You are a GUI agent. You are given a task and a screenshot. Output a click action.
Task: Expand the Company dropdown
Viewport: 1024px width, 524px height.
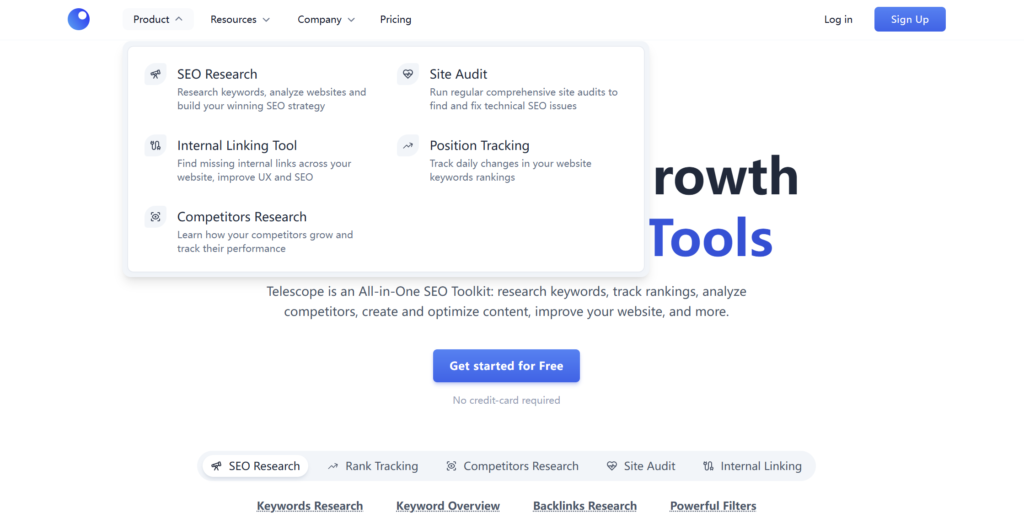(x=326, y=20)
